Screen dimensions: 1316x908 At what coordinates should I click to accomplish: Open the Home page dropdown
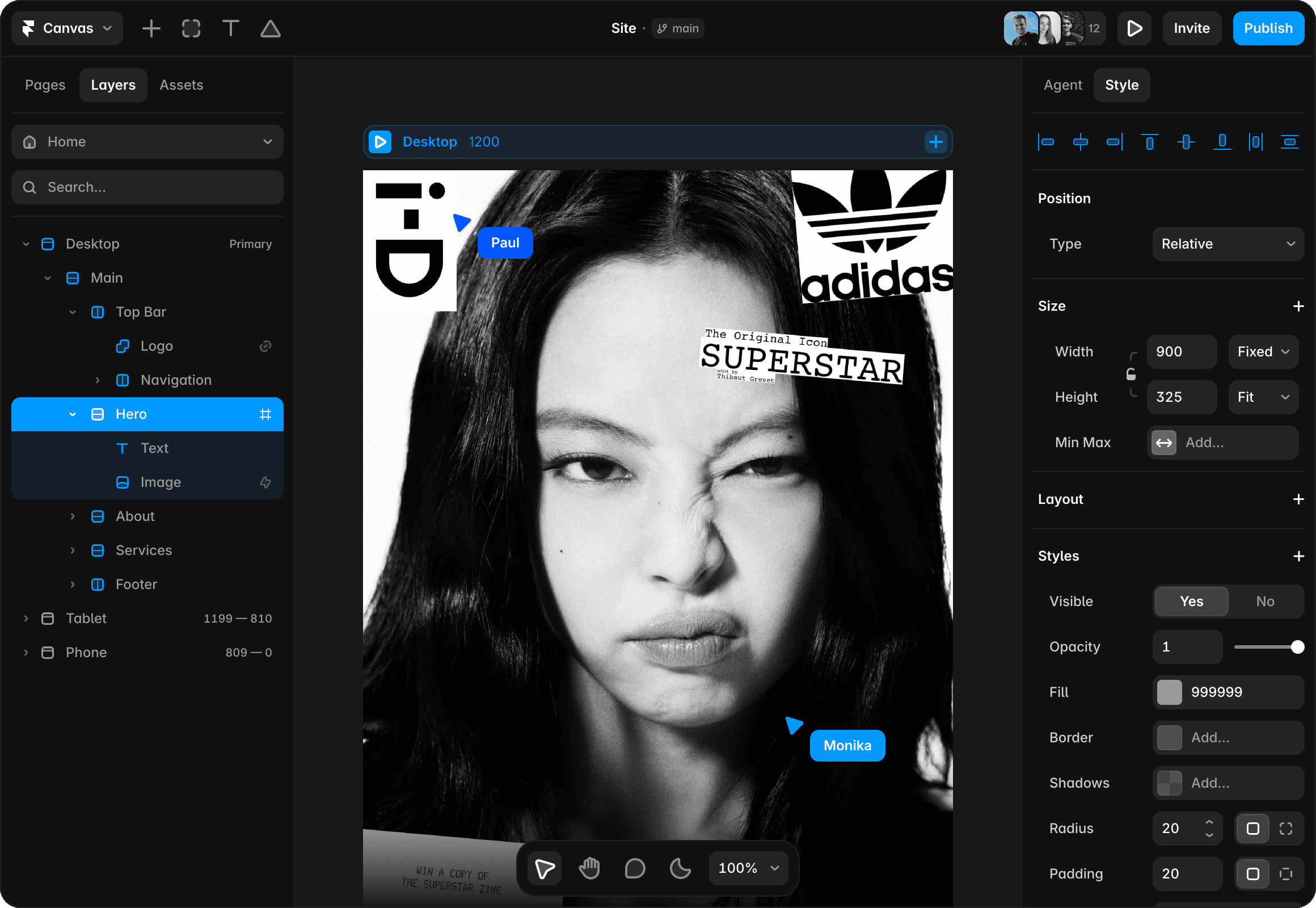[x=147, y=142]
